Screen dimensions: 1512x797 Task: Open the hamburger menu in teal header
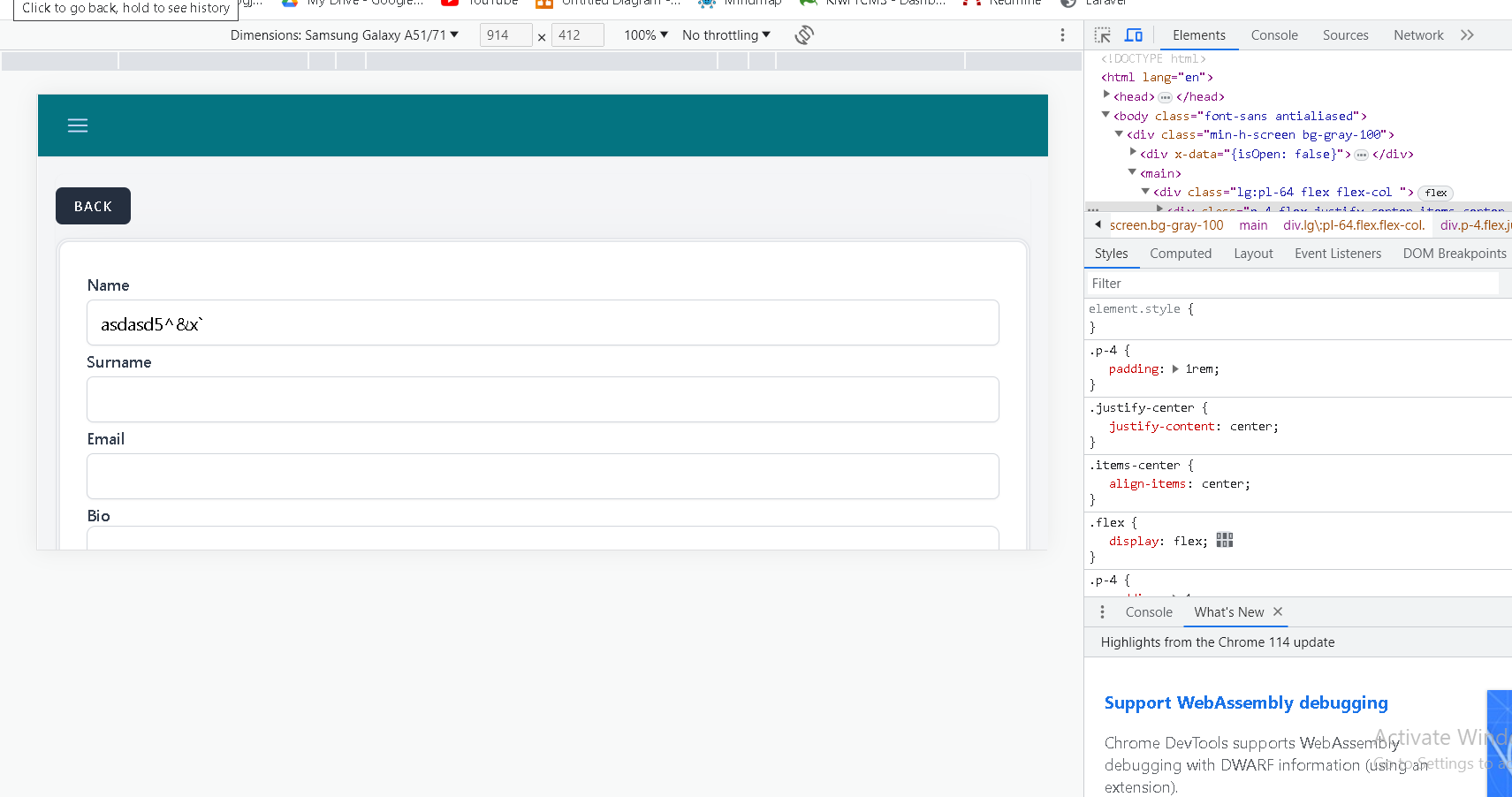click(78, 125)
